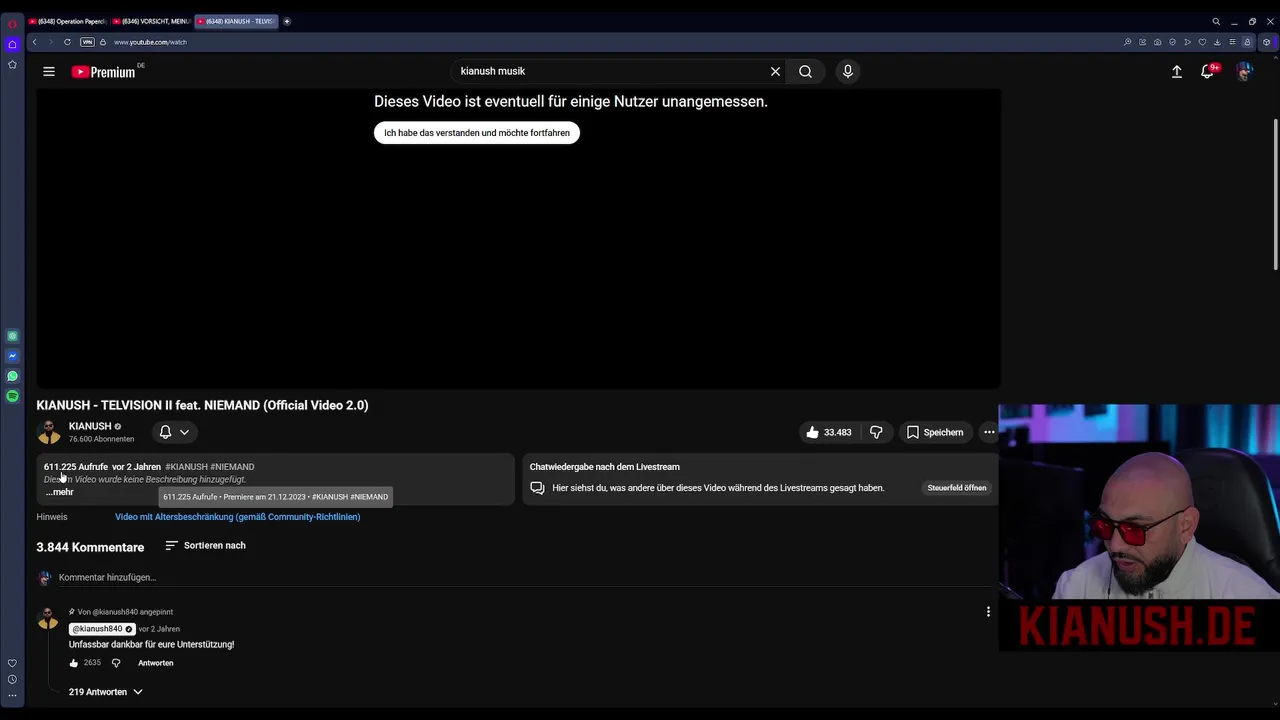Reload the page with the refresh icon
Image resolution: width=1280 pixels, height=720 pixels.
point(67,42)
